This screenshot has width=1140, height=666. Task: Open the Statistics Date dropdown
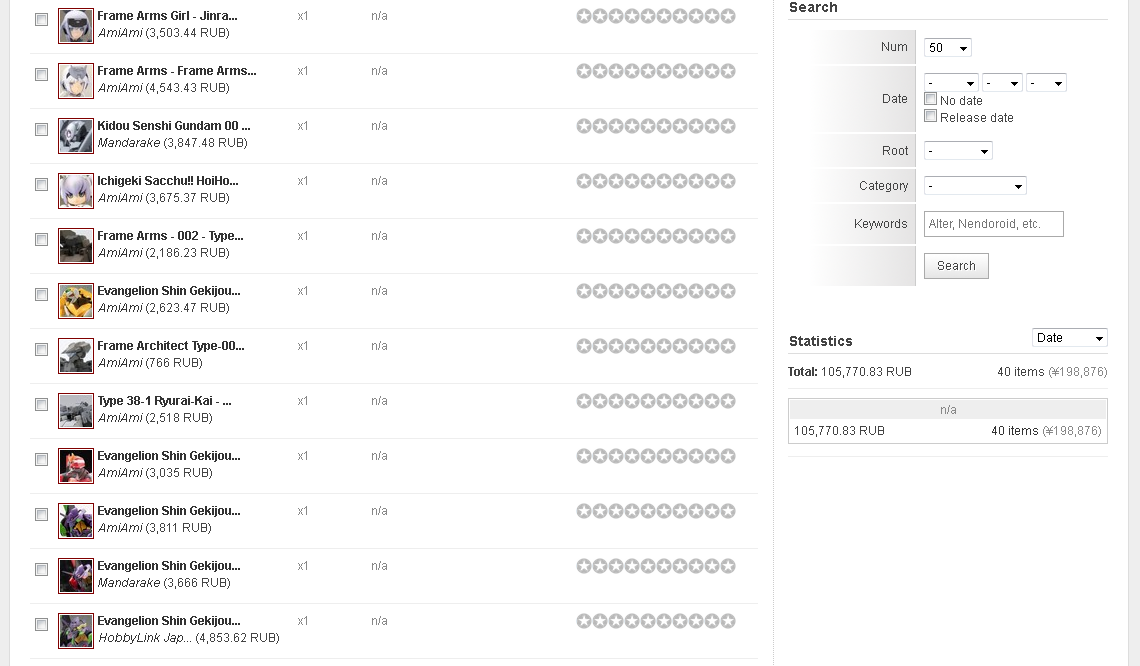[x=1069, y=338]
